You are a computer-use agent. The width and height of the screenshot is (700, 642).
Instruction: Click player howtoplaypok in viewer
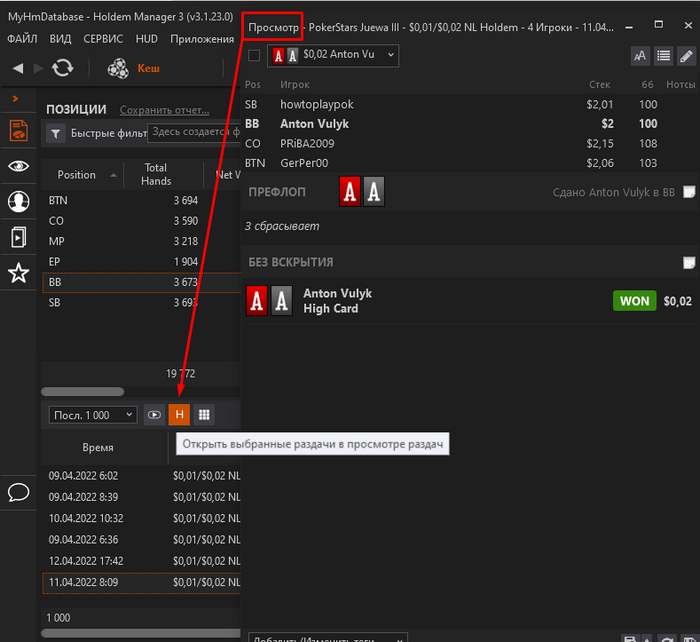(x=317, y=104)
